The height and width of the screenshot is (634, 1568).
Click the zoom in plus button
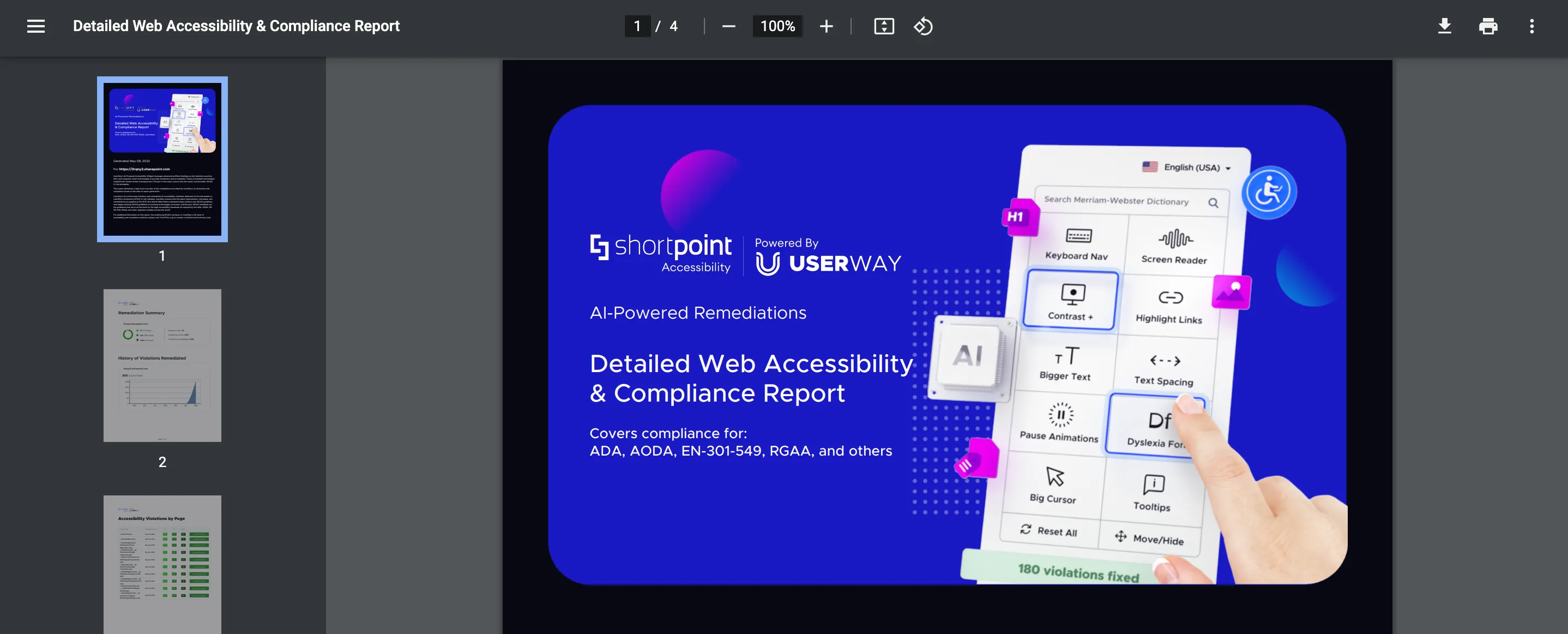[x=826, y=26]
